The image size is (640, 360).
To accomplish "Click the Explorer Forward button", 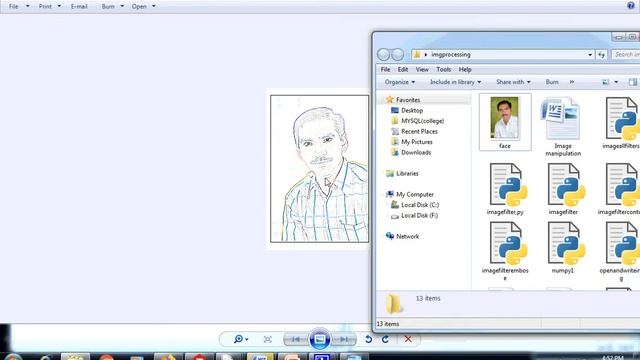I will (398, 54).
